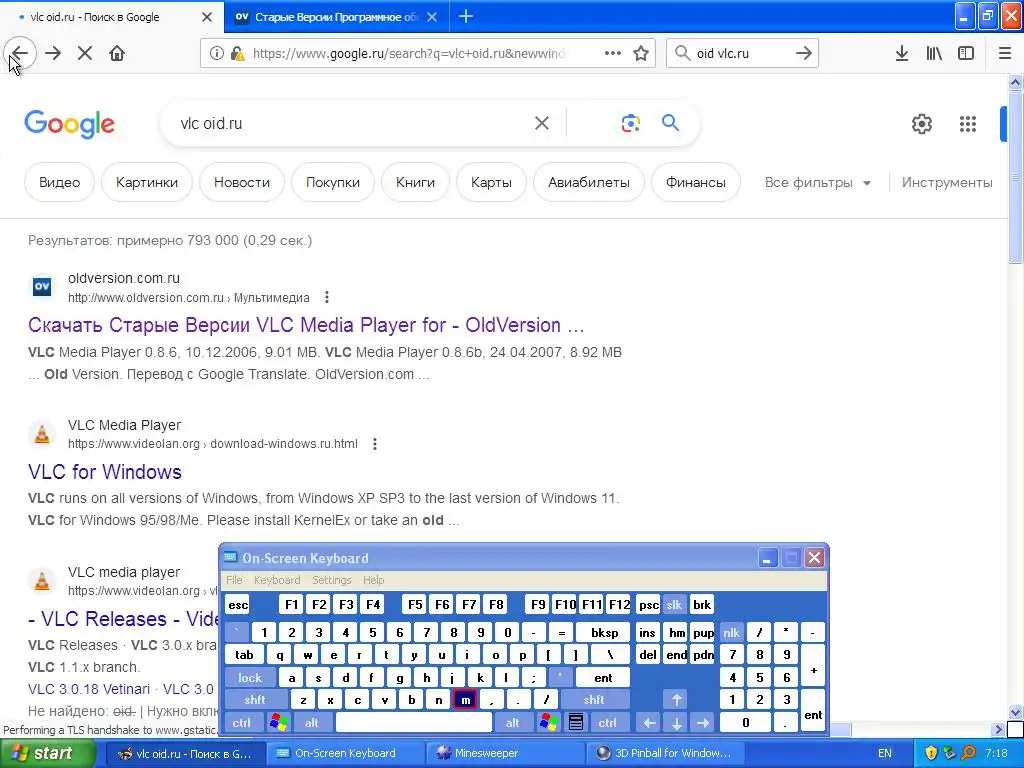Filter results by Новости
The image size is (1024, 768).
(242, 182)
